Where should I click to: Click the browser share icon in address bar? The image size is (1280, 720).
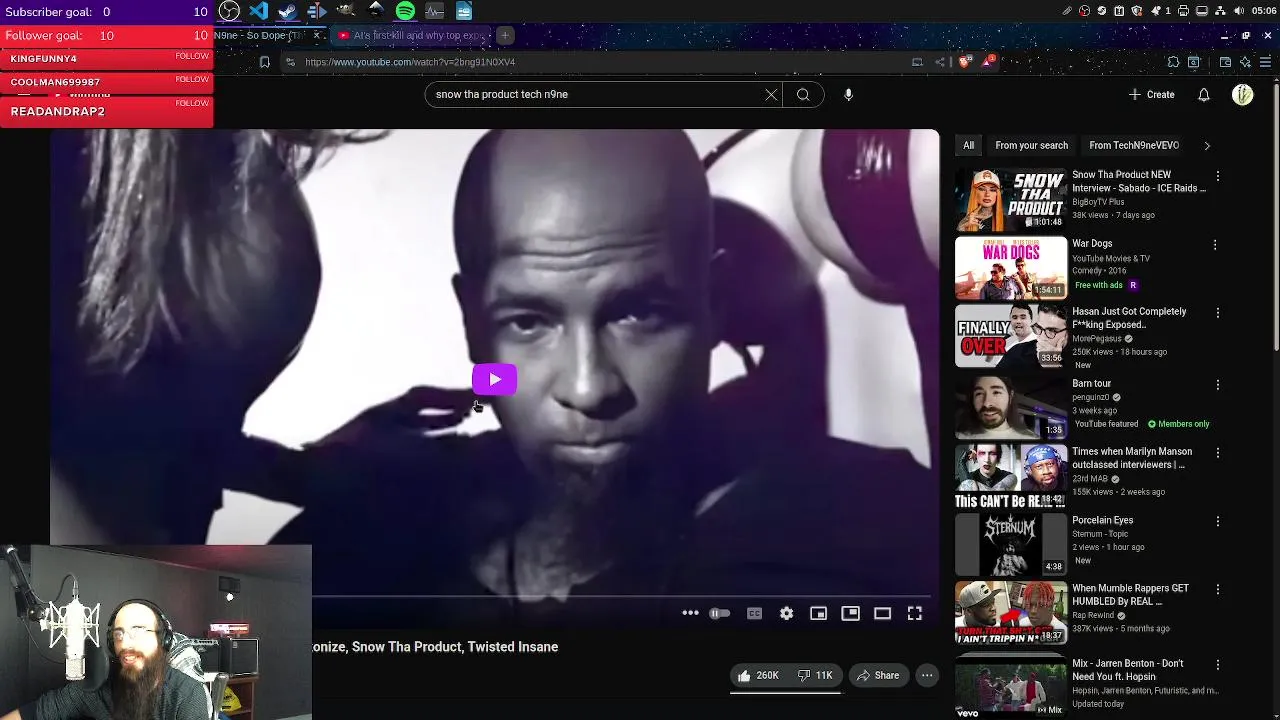tap(940, 62)
